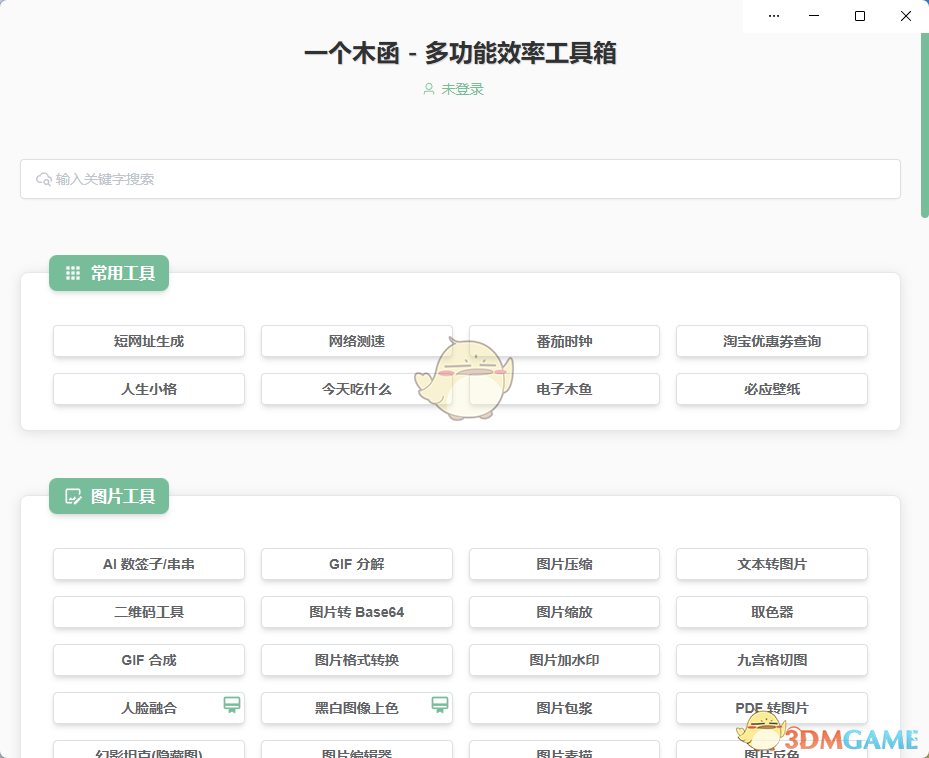Click the green monitor icon on 黑白图像上色
Viewport: 929px width, 758px height.
click(440, 706)
